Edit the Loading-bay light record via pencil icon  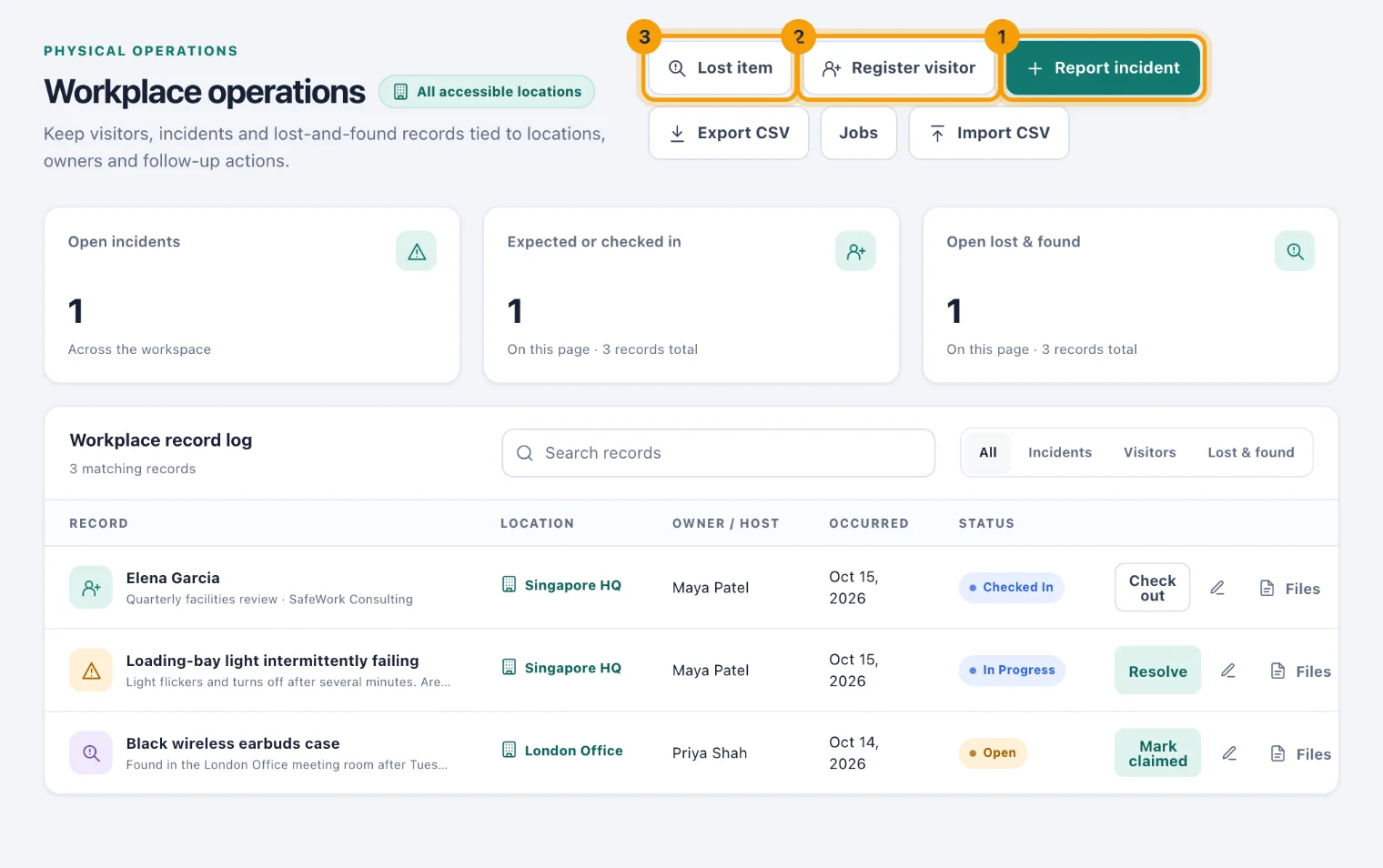pos(1228,671)
